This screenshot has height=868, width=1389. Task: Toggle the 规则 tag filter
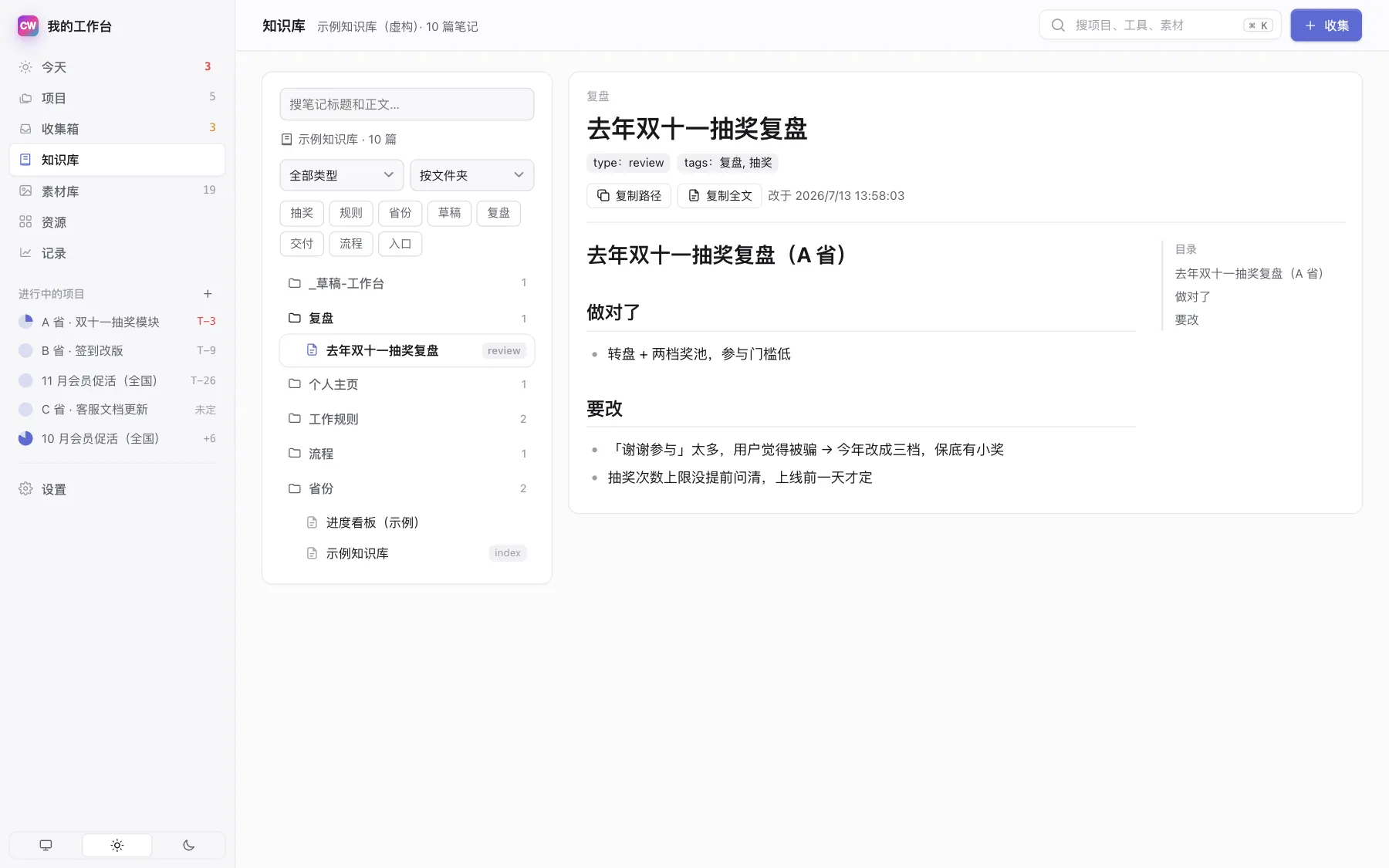coord(351,213)
